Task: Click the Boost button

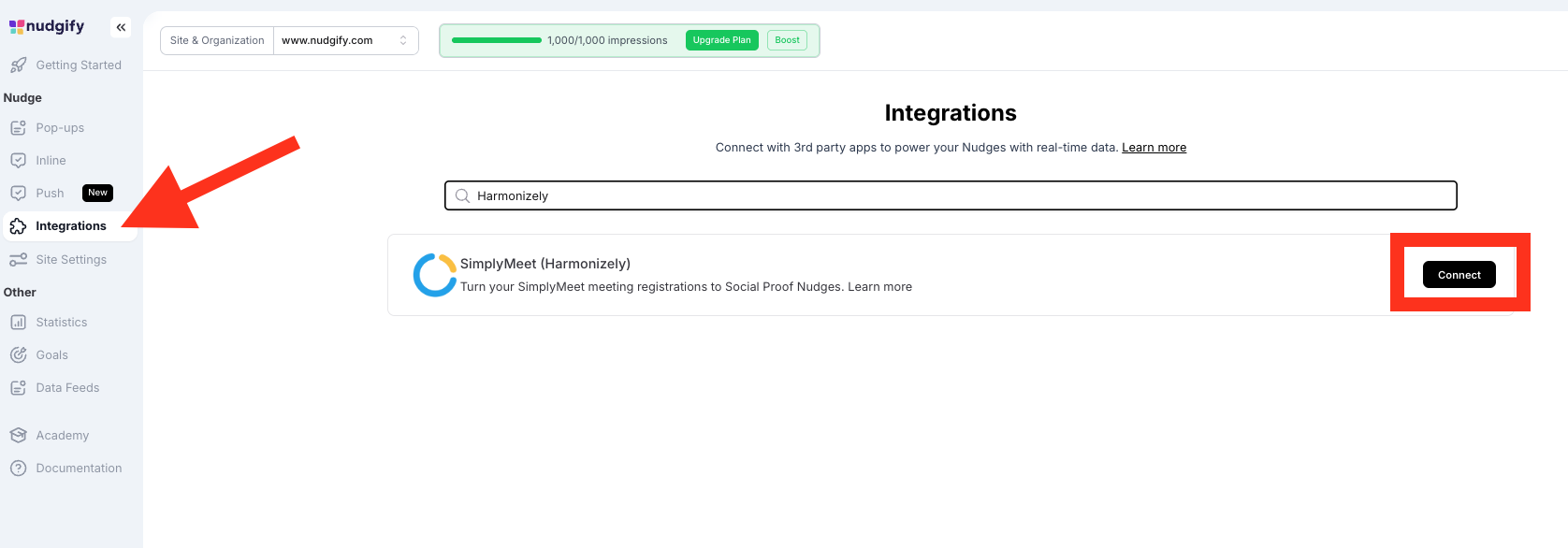Action: pyautogui.click(x=788, y=40)
